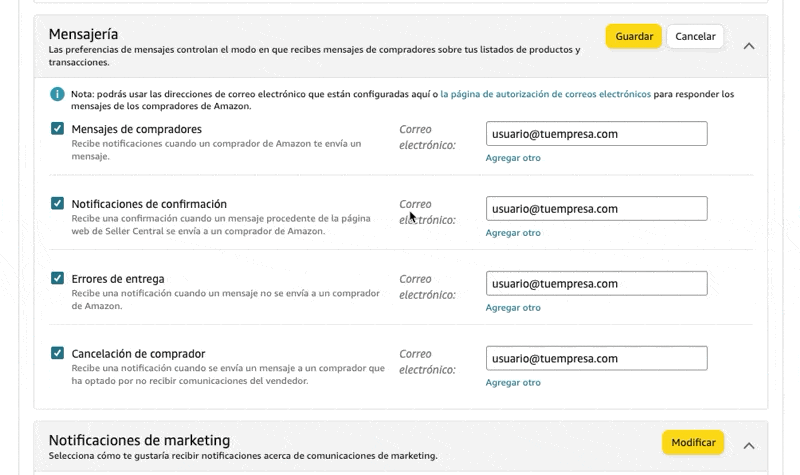Click the Notificaciones de confirmación label
Screen dimensions: 800x475
149,204
